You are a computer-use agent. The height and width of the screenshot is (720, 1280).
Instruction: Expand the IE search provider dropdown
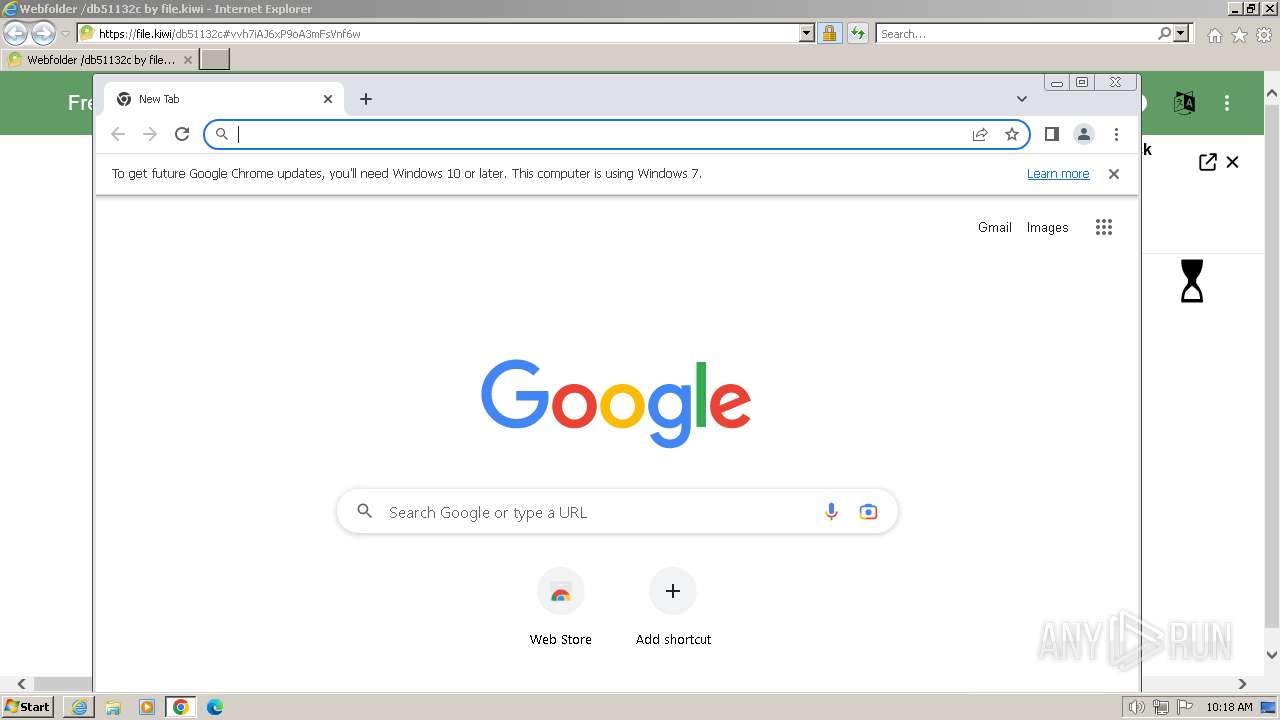pos(1181,33)
